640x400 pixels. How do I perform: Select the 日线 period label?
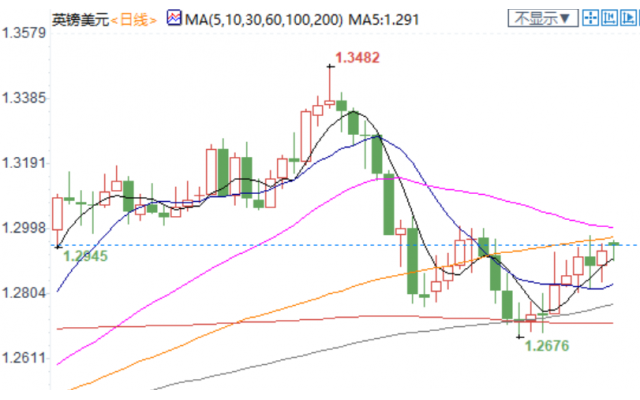(133, 19)
